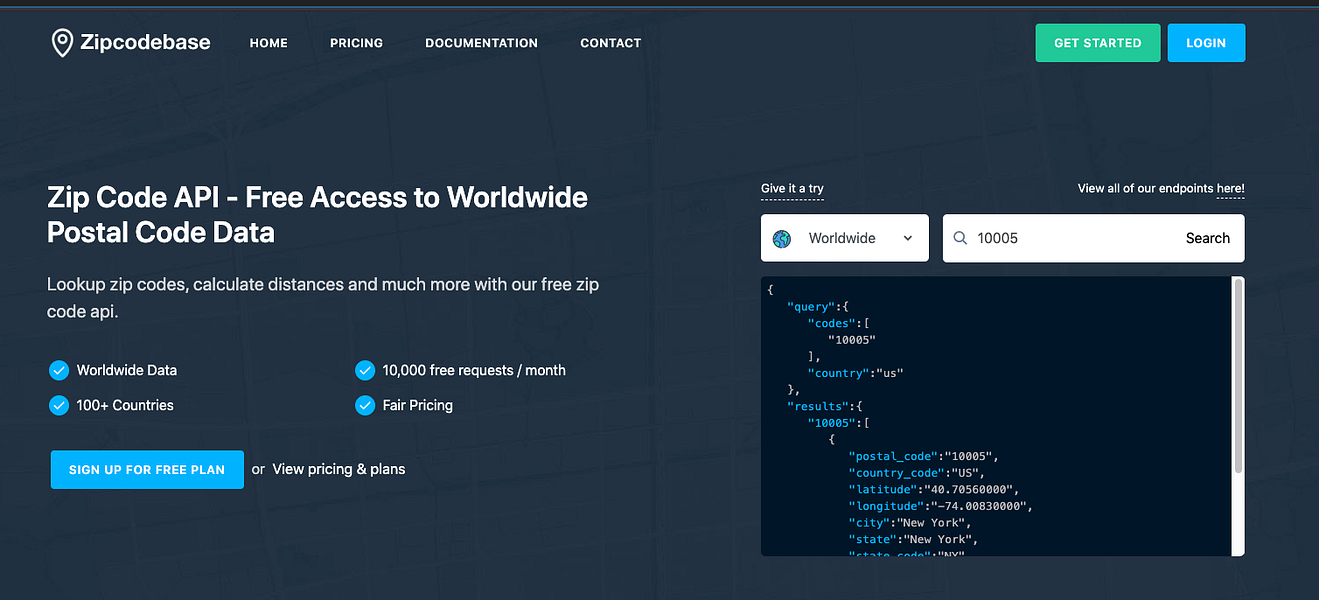Follow the View pricing & plans link
The height and width of the screenshot is (600, 1319).
[338, 469]
